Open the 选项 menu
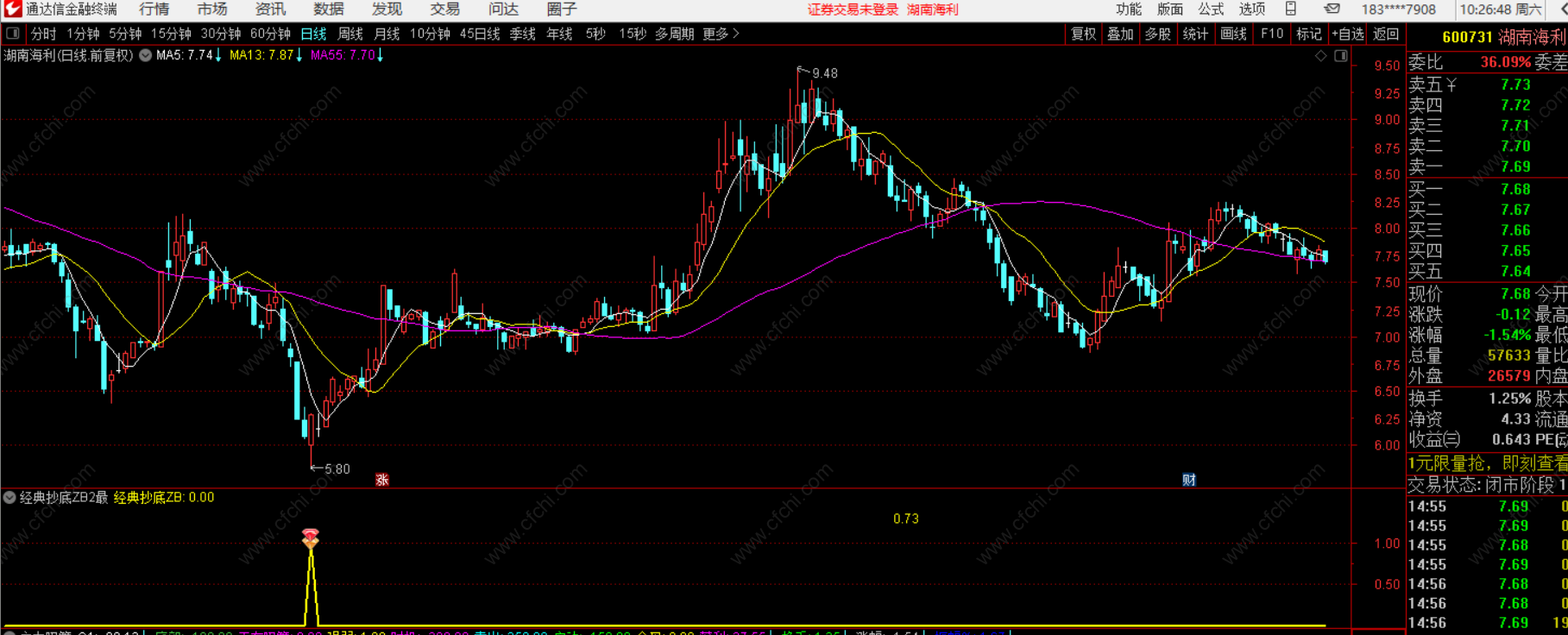Viewport: 1568px width, 635px height. pyautogui.click(x=1252, y=9)
